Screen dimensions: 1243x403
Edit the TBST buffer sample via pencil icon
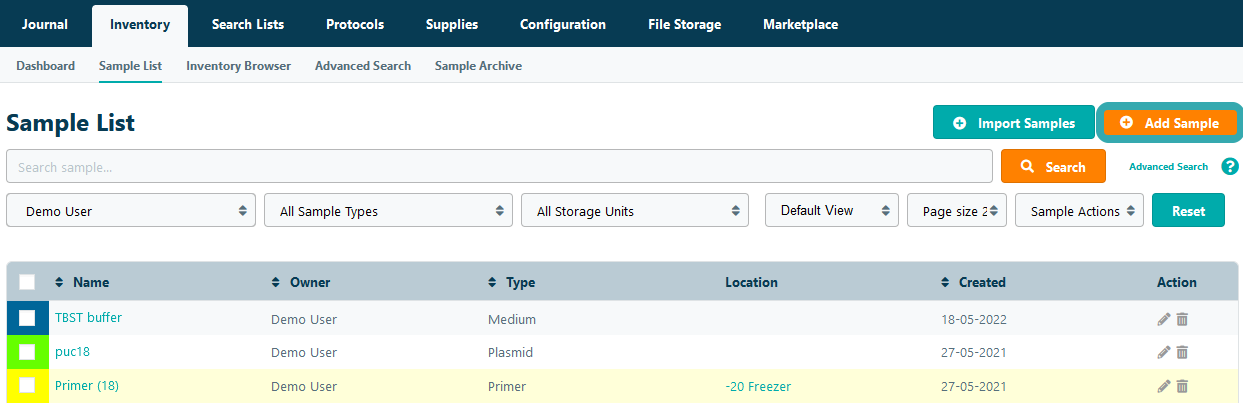[x=1163, y=319]
